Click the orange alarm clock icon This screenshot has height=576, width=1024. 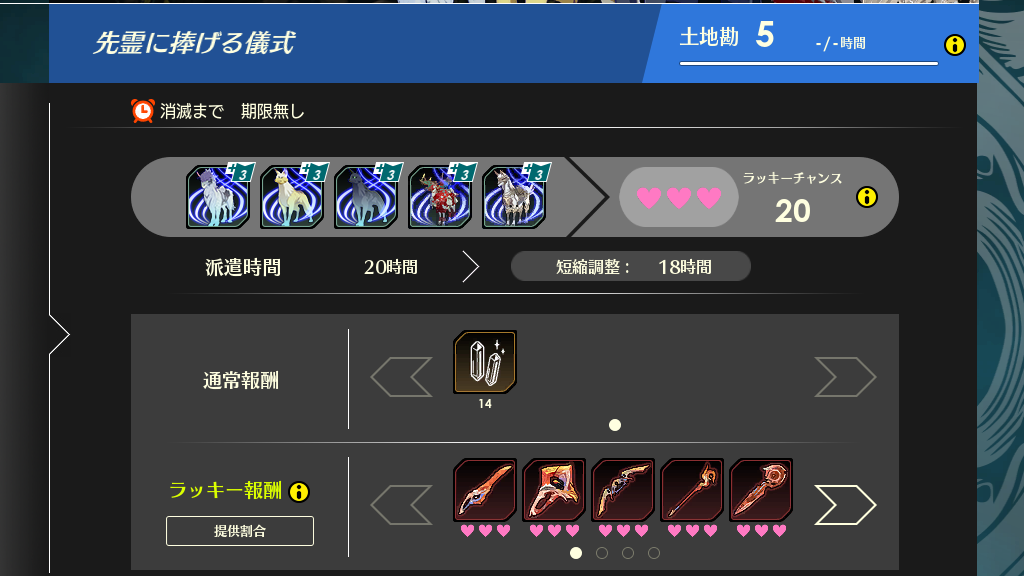click(142, 111)
